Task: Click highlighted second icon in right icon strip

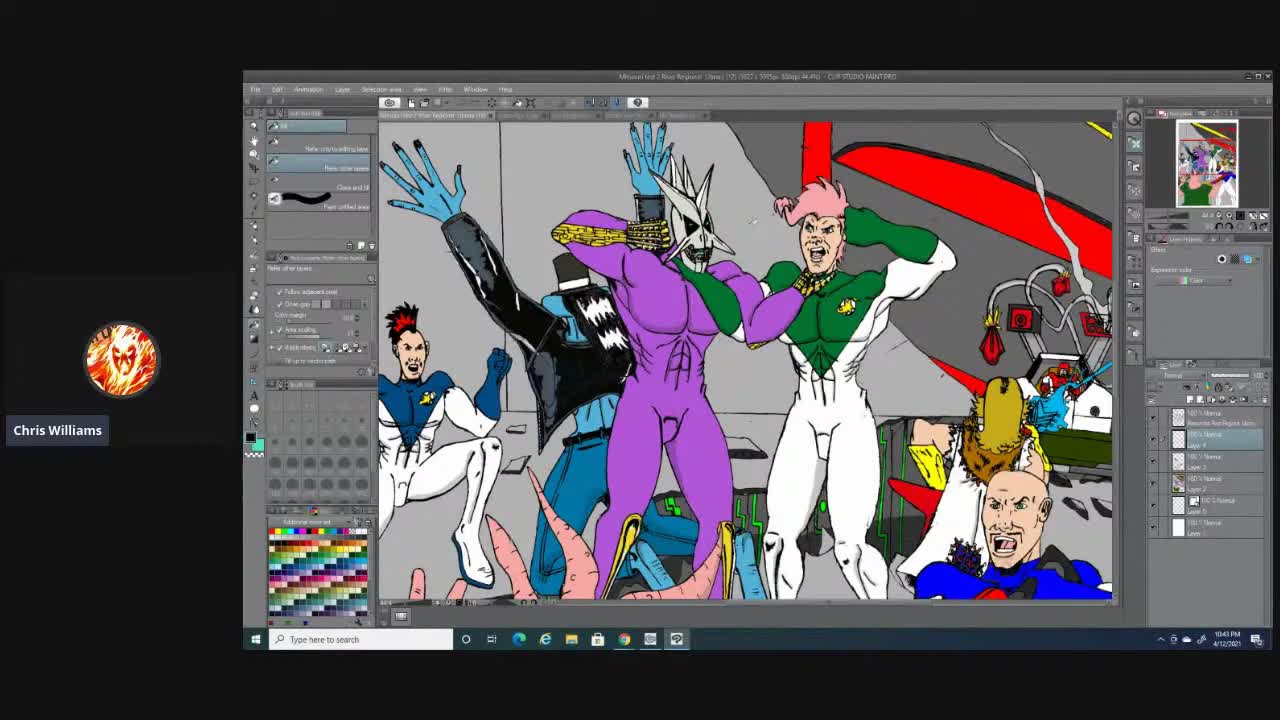Action: pos(1134,143)
